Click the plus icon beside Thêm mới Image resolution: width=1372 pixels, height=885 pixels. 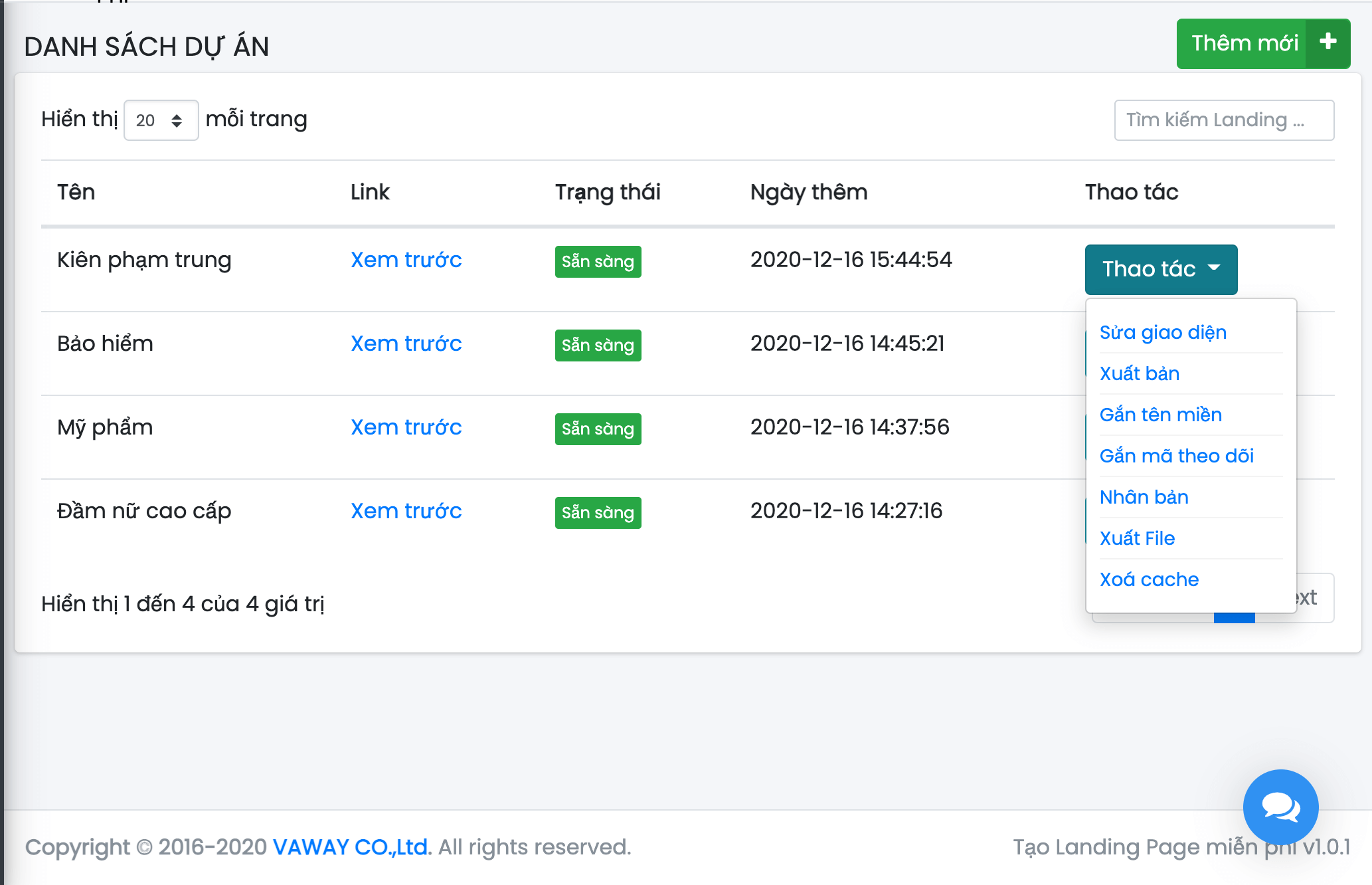pyautogui.click(x=1328, y=43)
